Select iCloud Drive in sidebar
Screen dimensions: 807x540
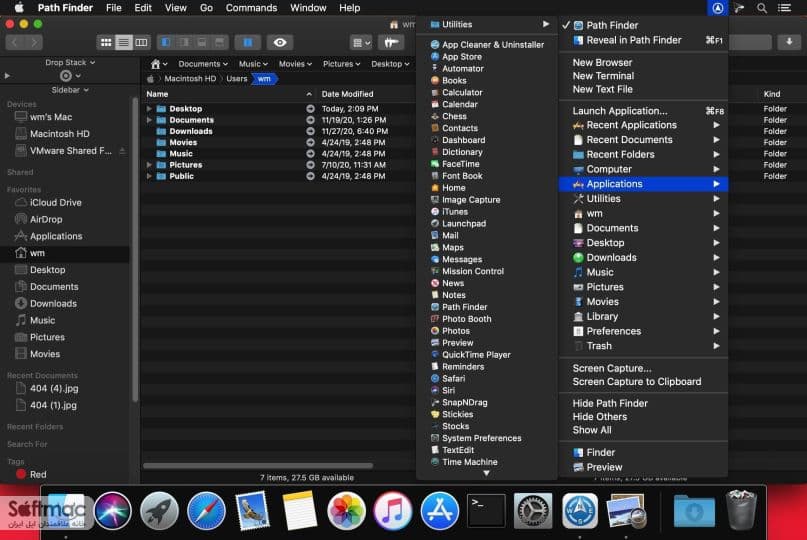click(x=56, y=202)
